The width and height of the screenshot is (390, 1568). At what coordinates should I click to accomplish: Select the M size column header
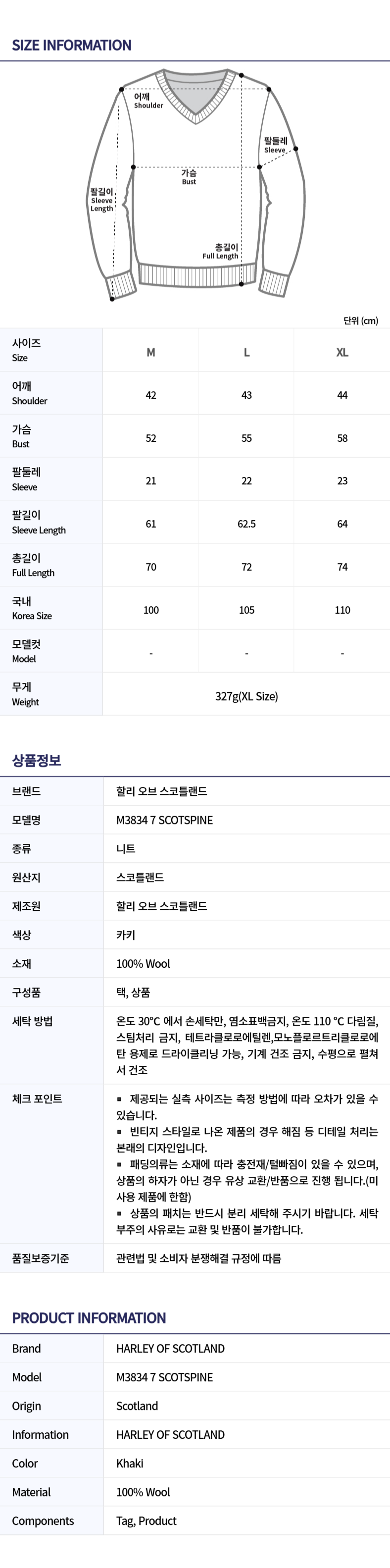151,352
